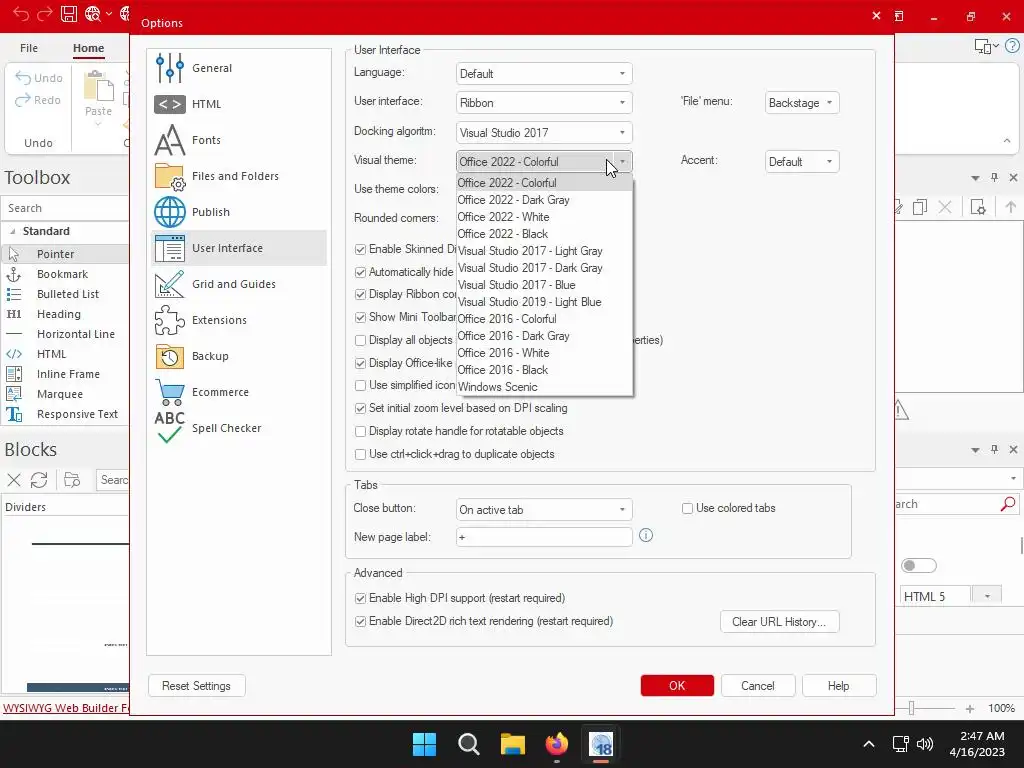Image resolution: width=1024 pixels, height=768 pixels.
Task: Toggle Enable Direct2D rich text rendering
Action: pos(360,621)
